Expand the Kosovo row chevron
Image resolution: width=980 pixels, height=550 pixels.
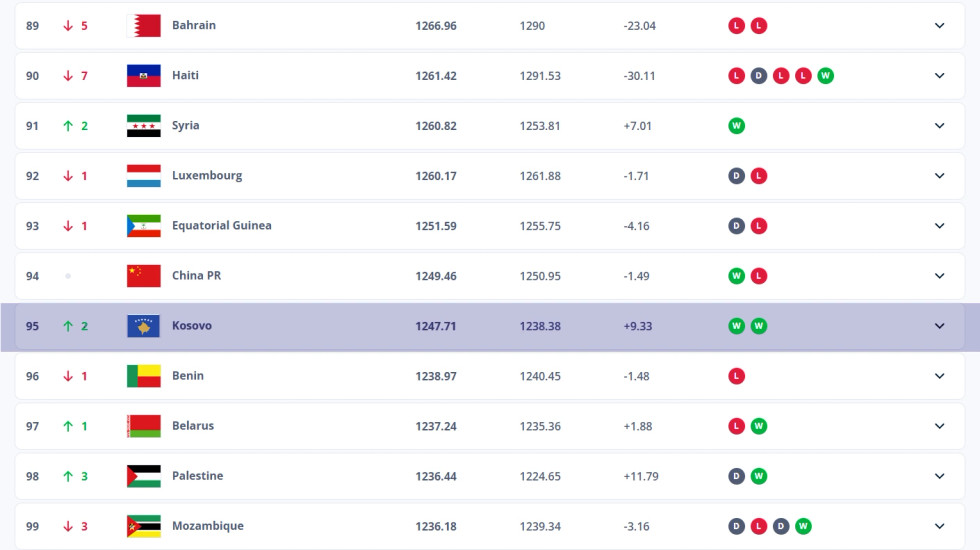[x=939, y=326]
